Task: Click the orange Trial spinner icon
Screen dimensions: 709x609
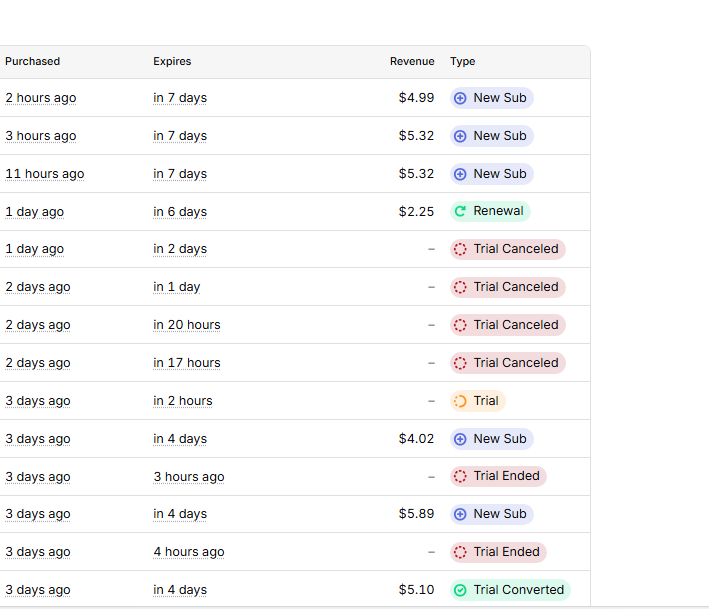Action: click(460, 401)
